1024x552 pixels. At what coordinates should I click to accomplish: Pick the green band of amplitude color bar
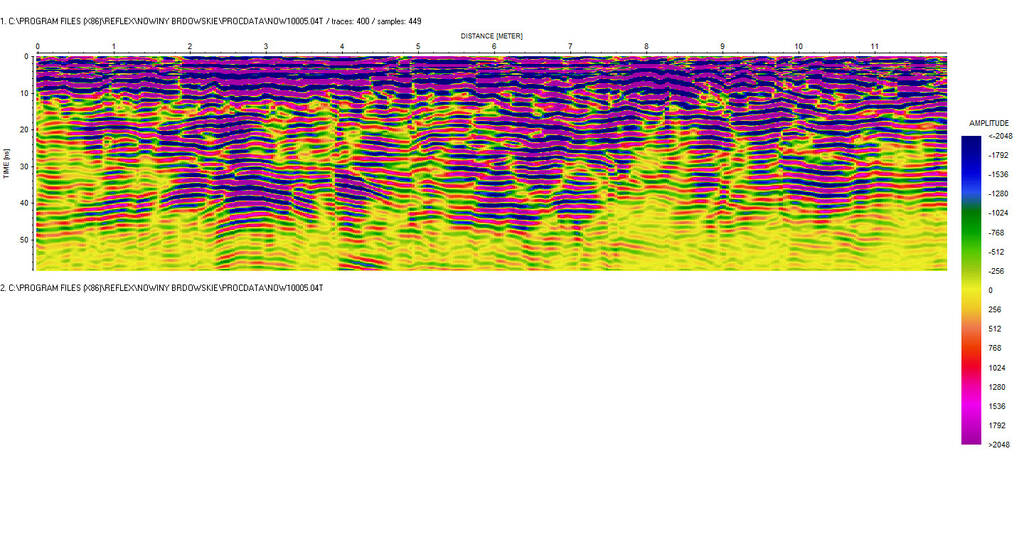[970, 225]
